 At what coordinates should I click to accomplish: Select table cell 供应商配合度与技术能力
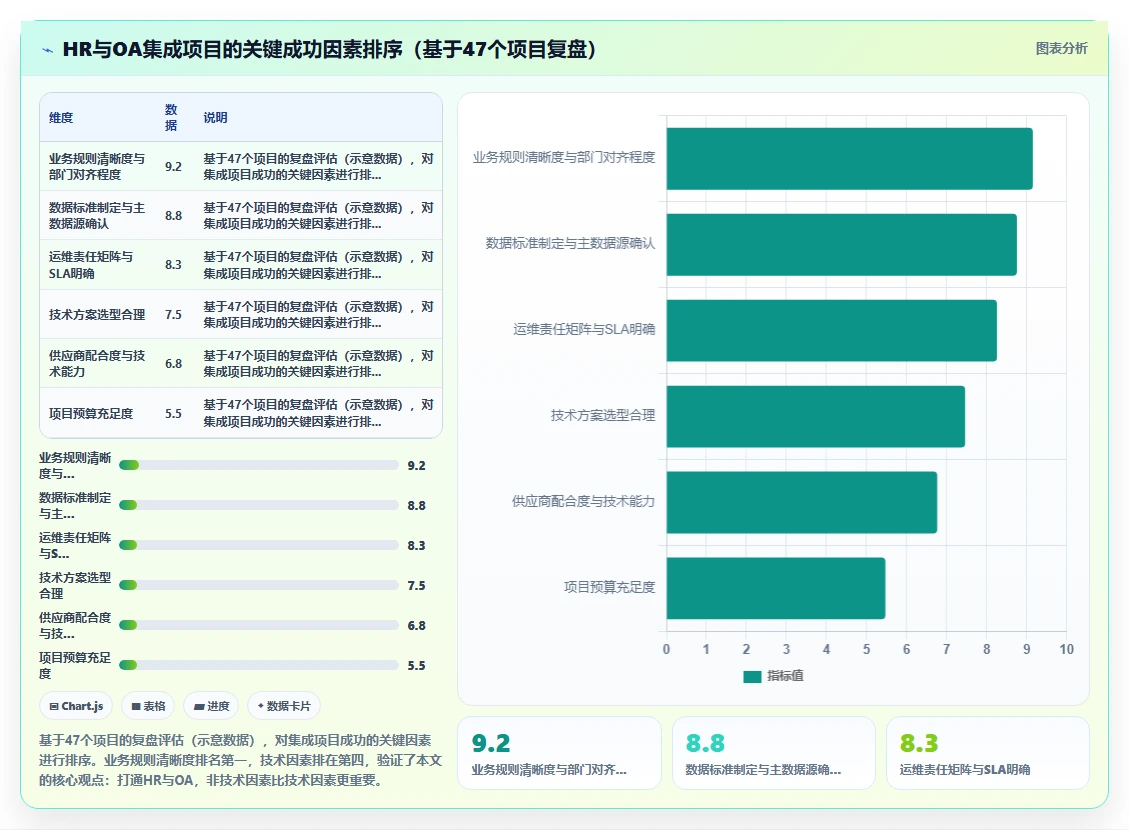pos(97,364)
